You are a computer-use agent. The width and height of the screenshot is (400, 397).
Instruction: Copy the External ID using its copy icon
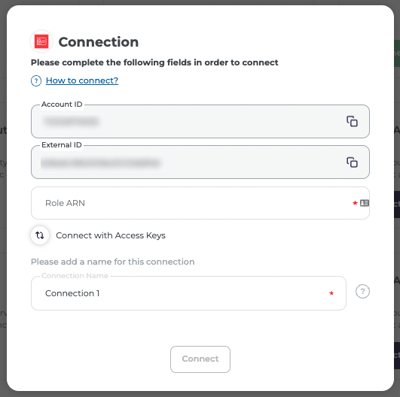(352, 162)
